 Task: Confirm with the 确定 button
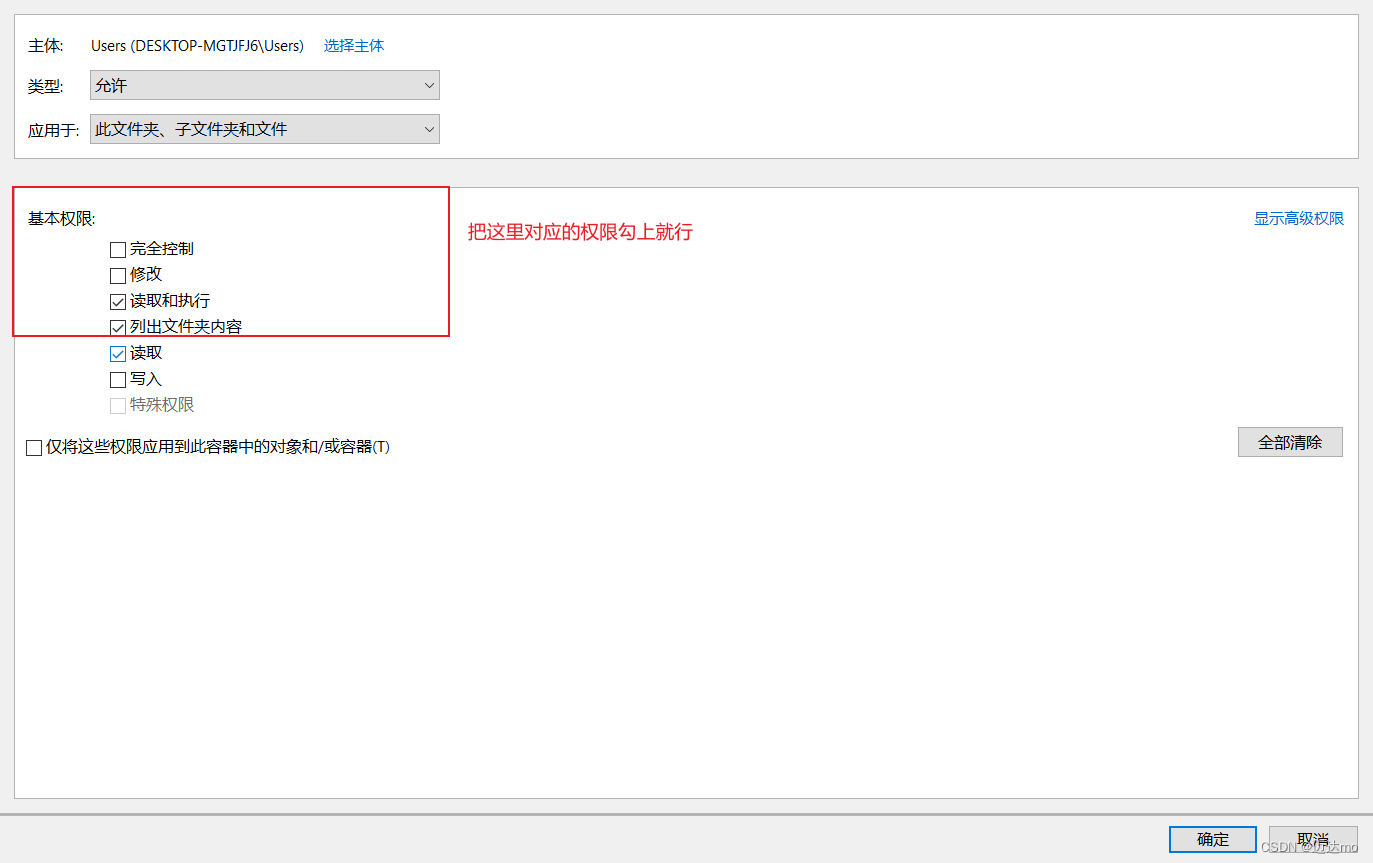[1213, 840]
